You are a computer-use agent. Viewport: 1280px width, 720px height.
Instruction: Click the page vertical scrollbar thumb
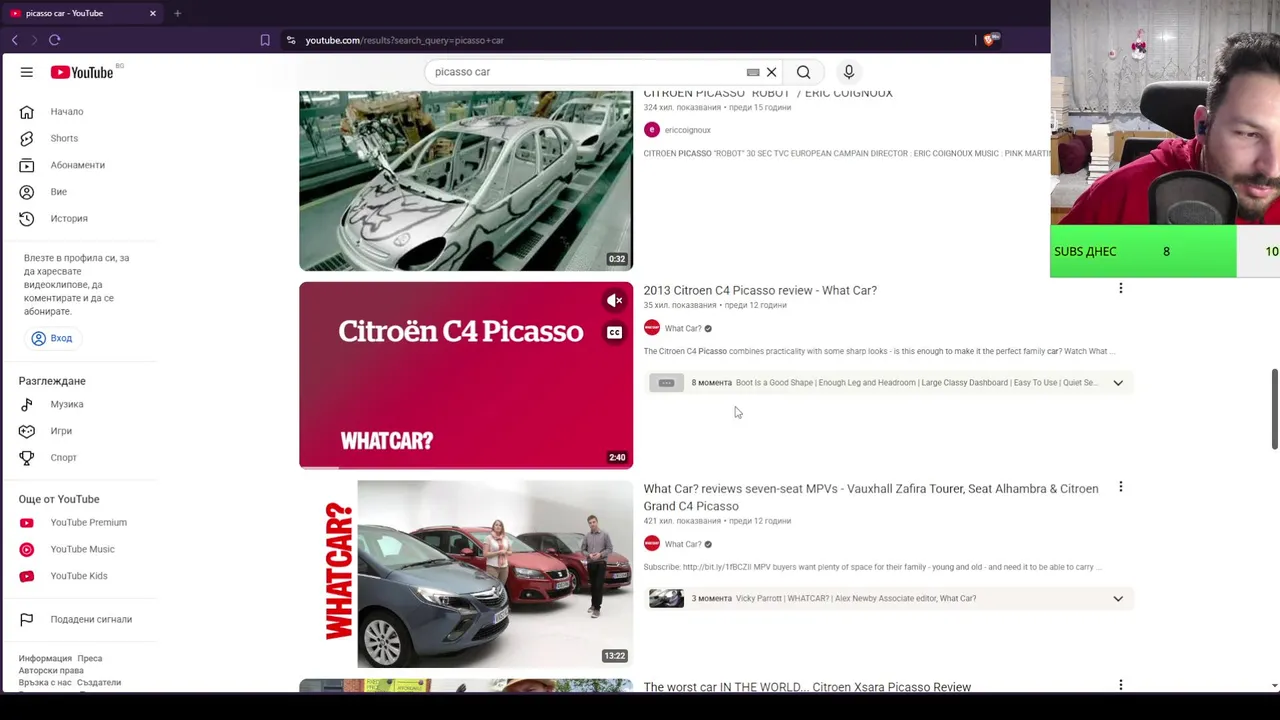1274,409
